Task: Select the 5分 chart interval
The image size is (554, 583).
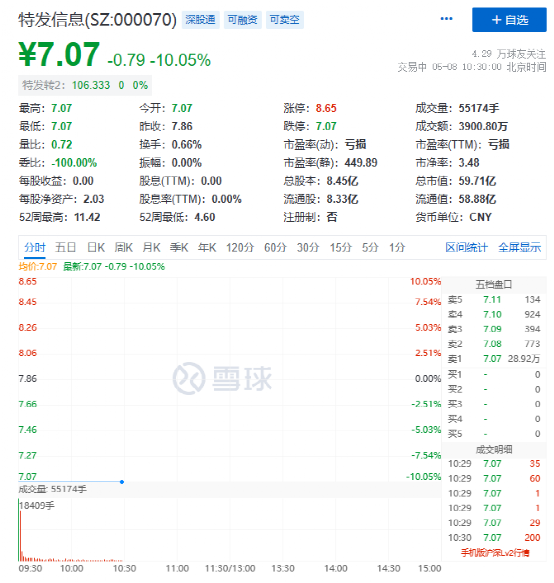Action: coord(370,247)
